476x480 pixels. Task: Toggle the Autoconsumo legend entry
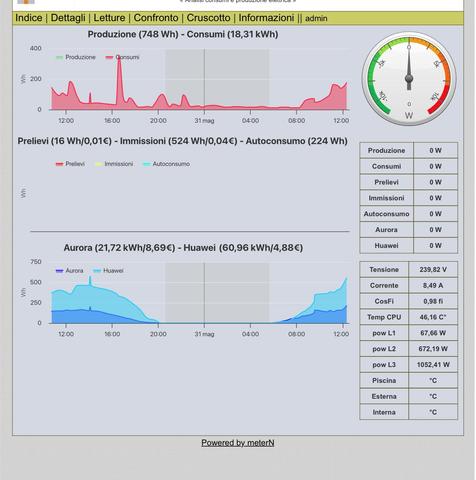click(x=166, y=164)
